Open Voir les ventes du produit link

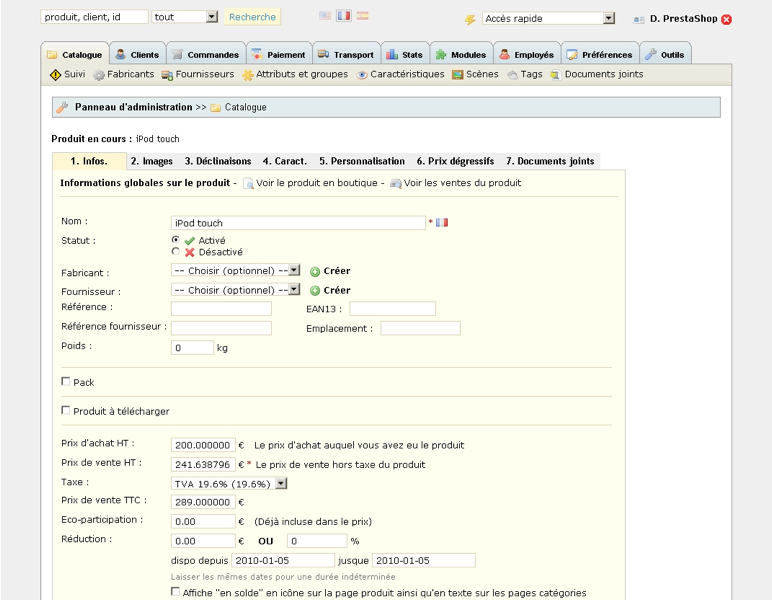tap(462, 183)
